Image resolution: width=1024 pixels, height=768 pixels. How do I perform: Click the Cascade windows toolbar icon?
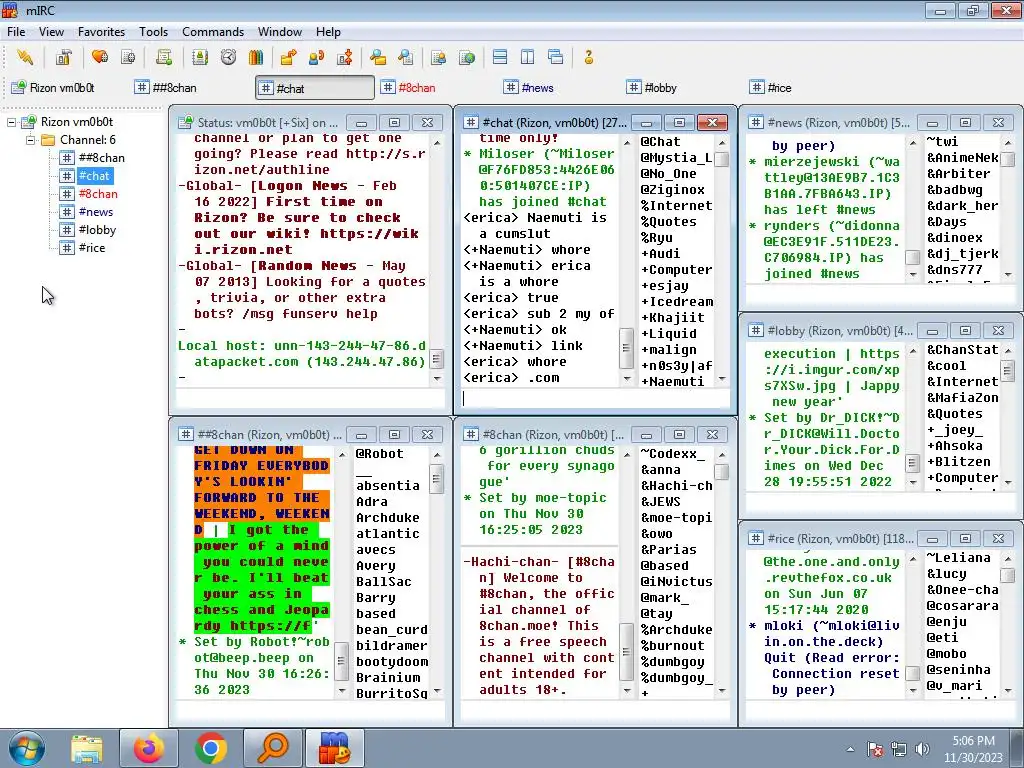pos(556,57)
